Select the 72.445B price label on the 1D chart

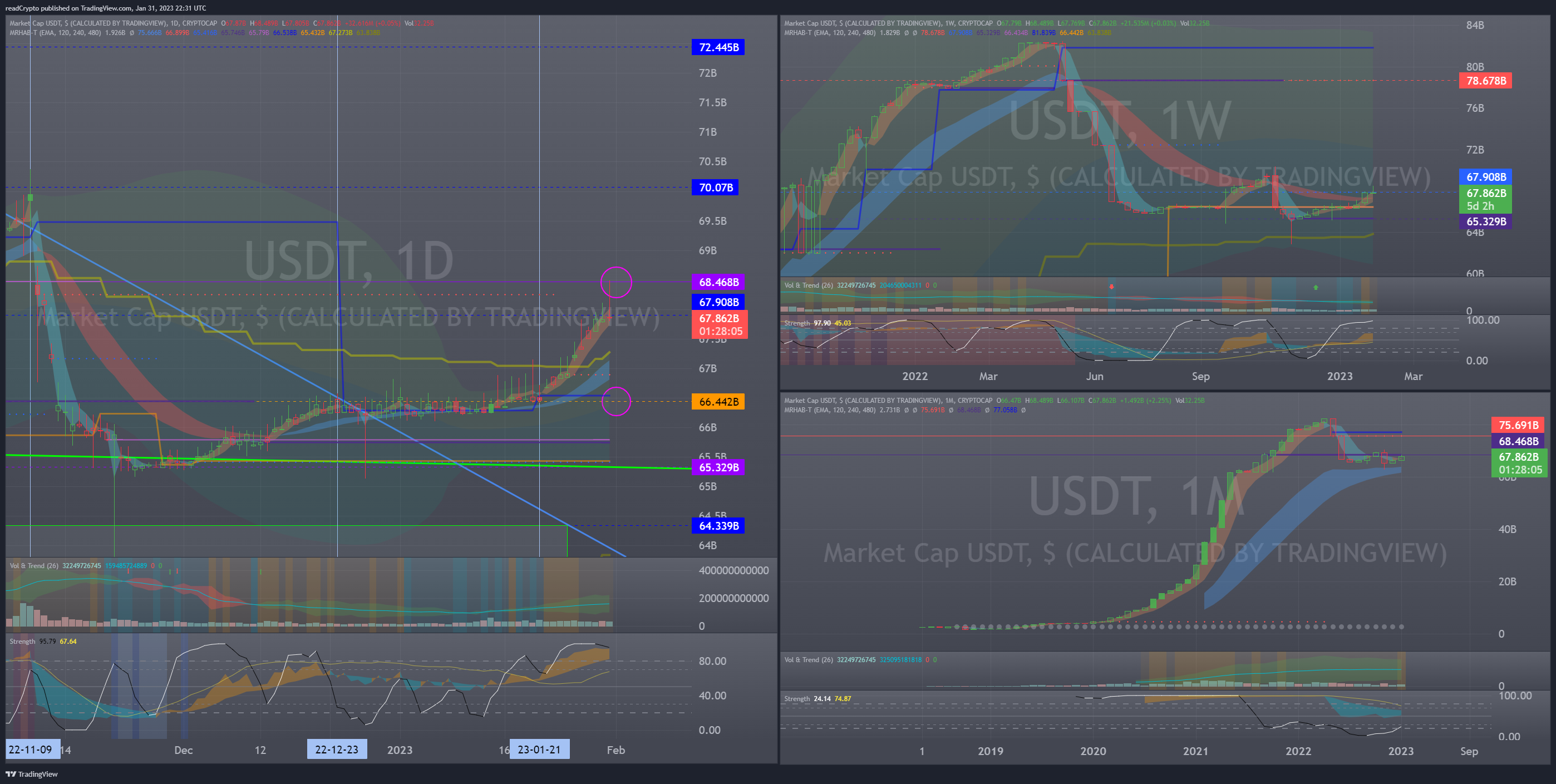[x=717, y=47]
